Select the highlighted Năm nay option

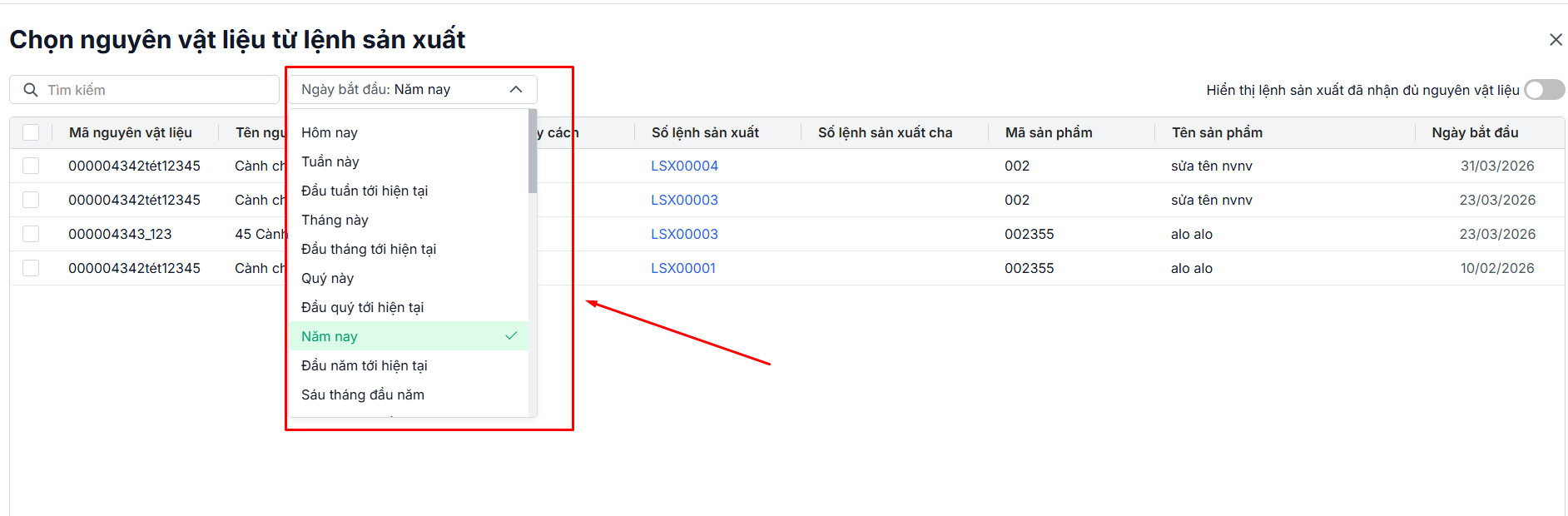pos(409,336)
